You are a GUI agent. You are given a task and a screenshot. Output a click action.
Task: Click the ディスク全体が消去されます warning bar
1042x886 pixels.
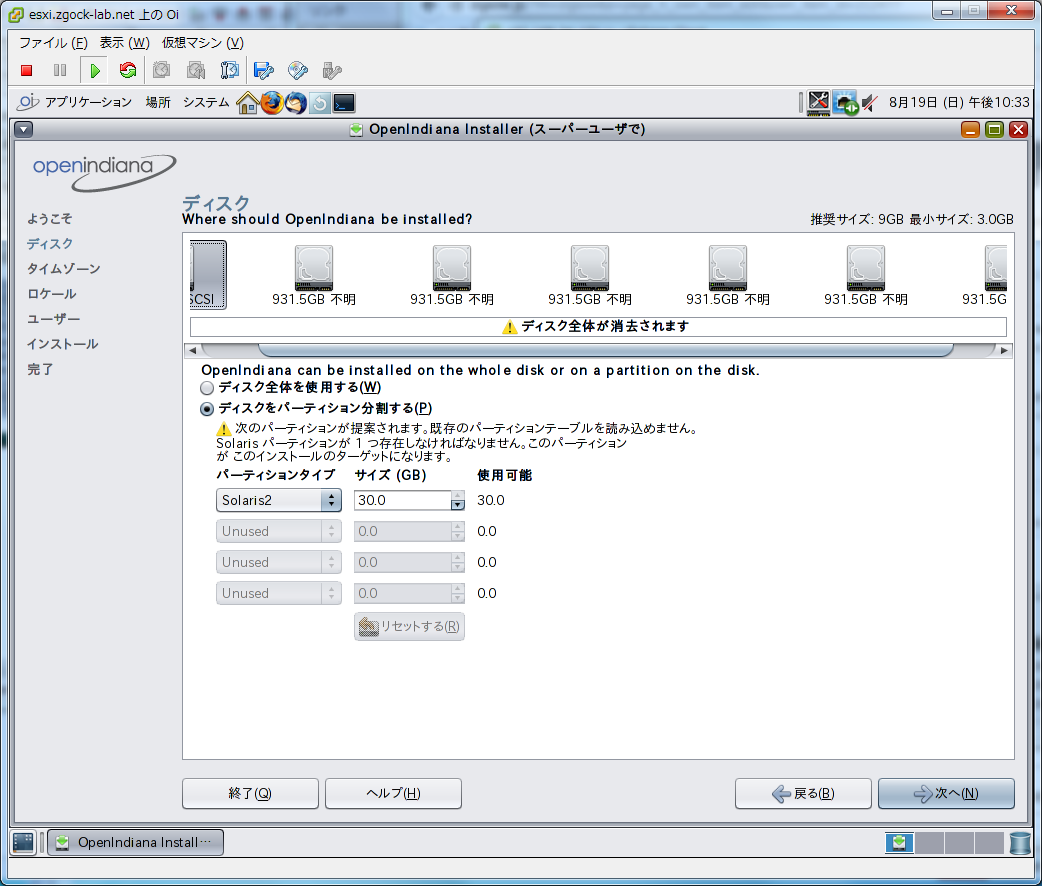tap(597, 326)
